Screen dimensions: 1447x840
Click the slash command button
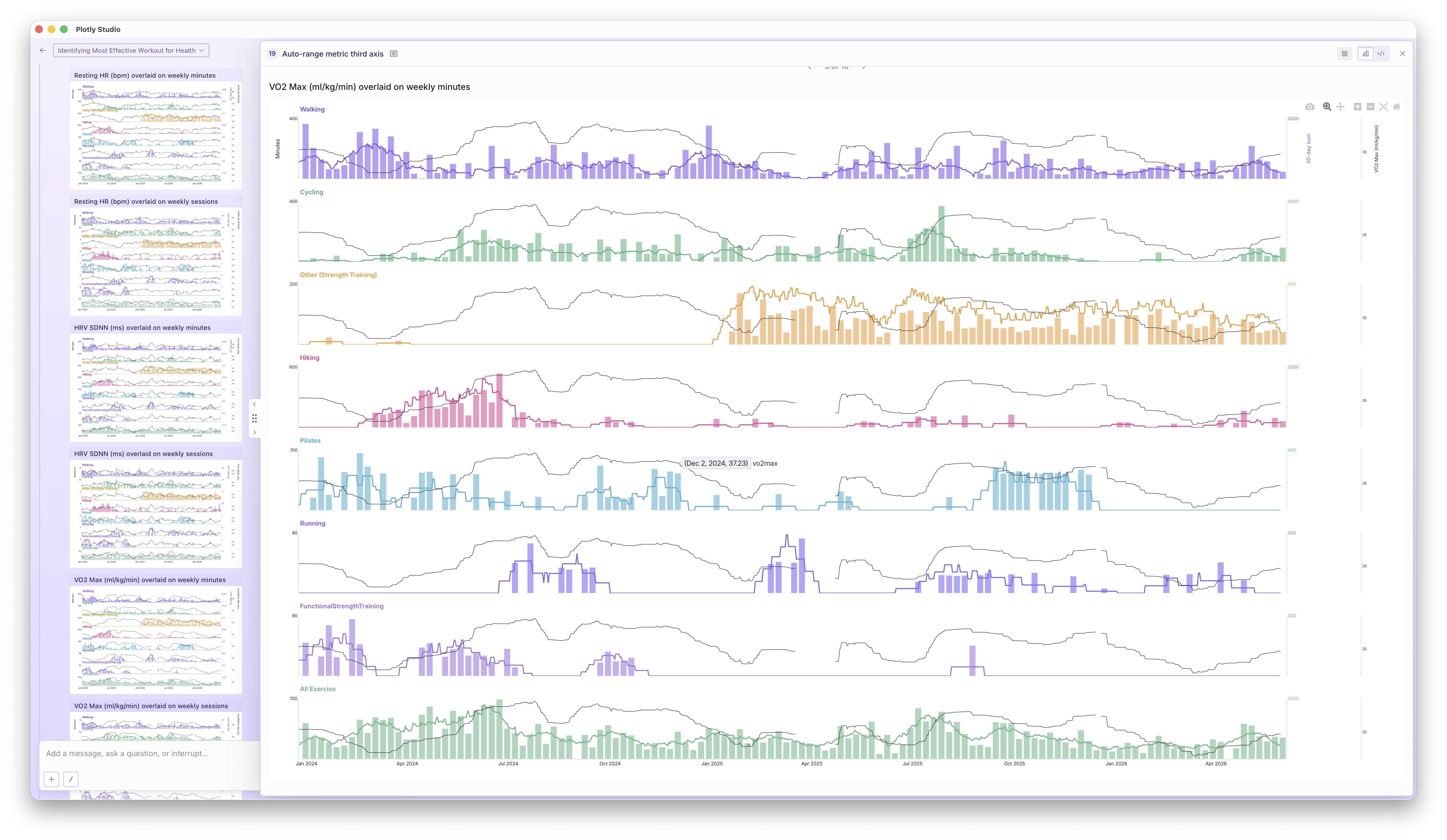[x=71, y=779]
